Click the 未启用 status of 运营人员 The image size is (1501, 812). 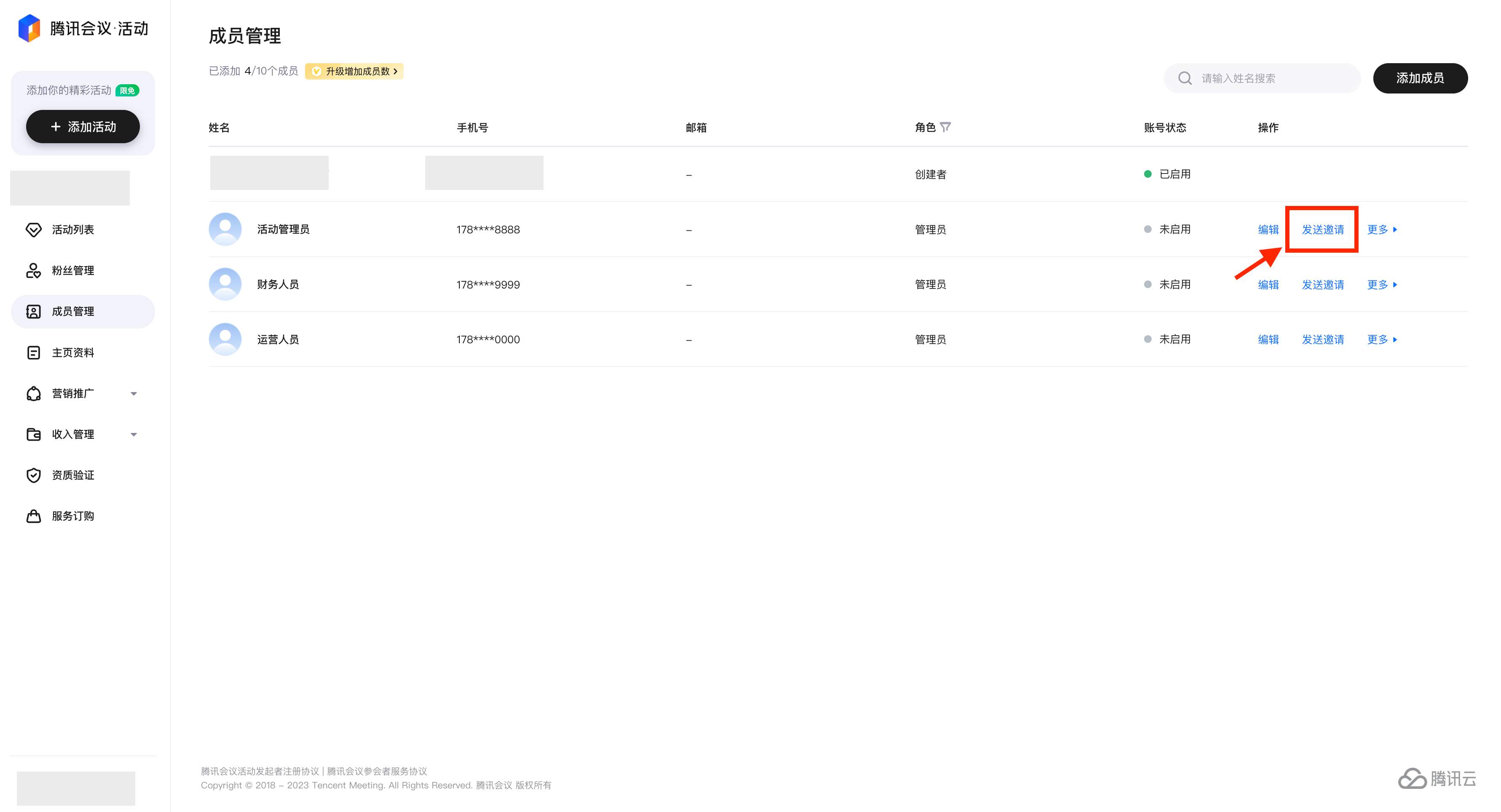tap(1167, 339)
